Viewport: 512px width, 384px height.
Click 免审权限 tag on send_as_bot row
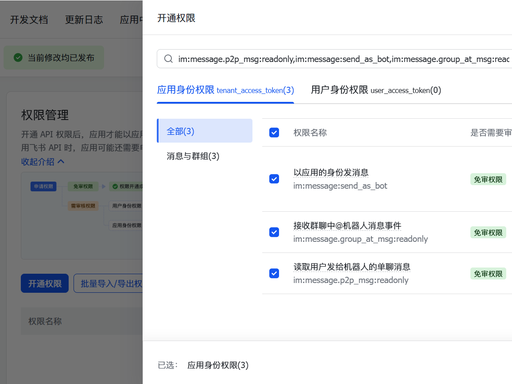point(488,180)
